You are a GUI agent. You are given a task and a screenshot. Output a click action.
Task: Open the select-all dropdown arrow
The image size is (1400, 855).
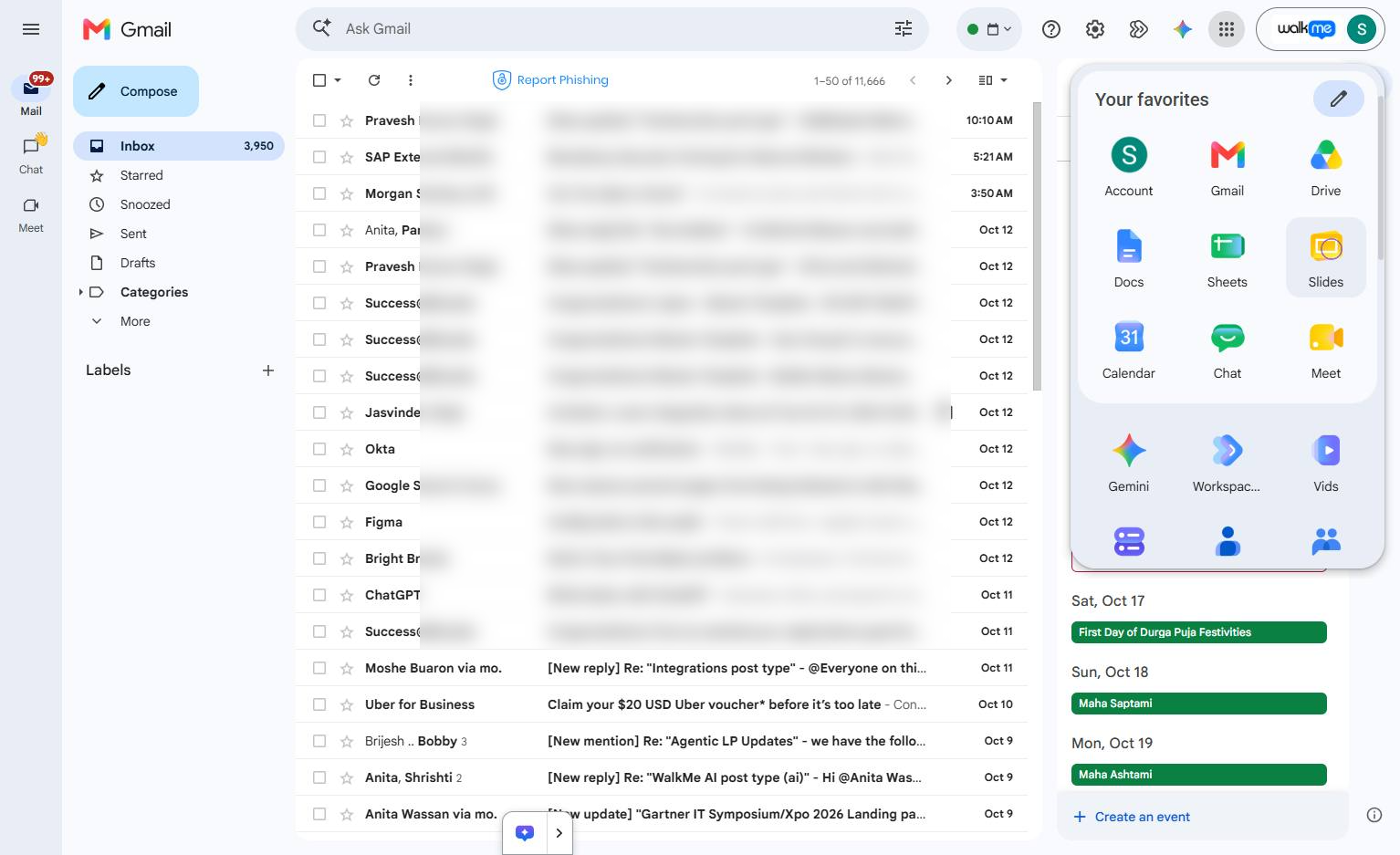pos(338,80)
